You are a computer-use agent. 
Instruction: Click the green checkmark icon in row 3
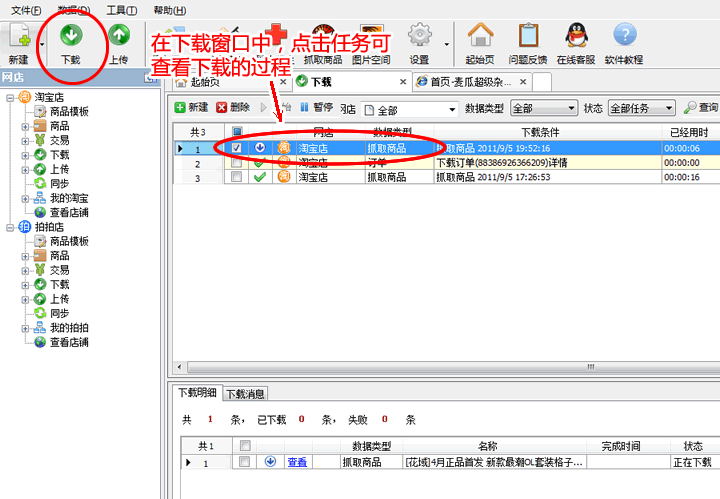[260, 177]
